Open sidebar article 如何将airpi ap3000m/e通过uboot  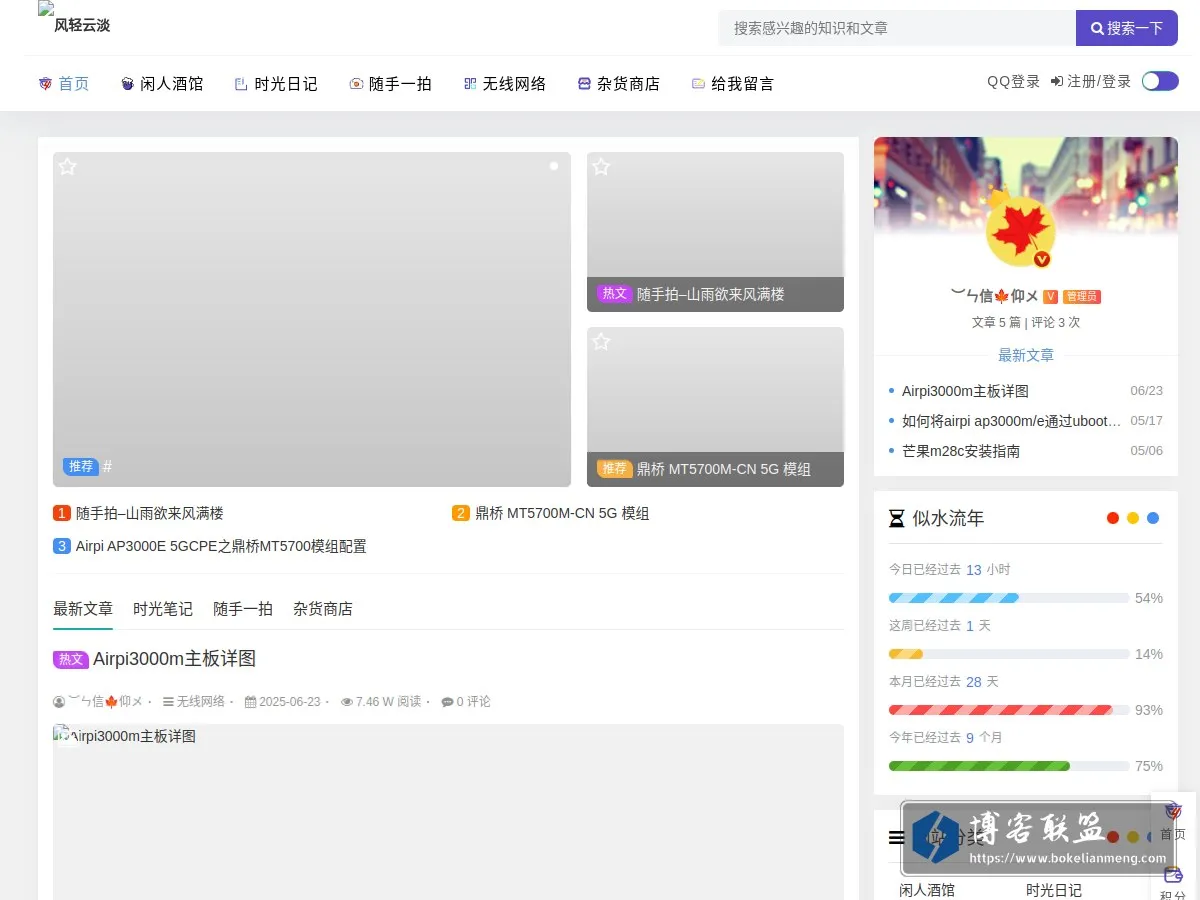(x=1011, y=421)
